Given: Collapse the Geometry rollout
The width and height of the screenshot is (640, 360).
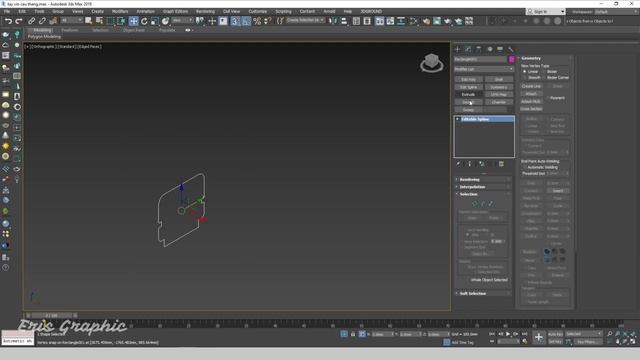Looking at the screenshot, I should [545, 58].
